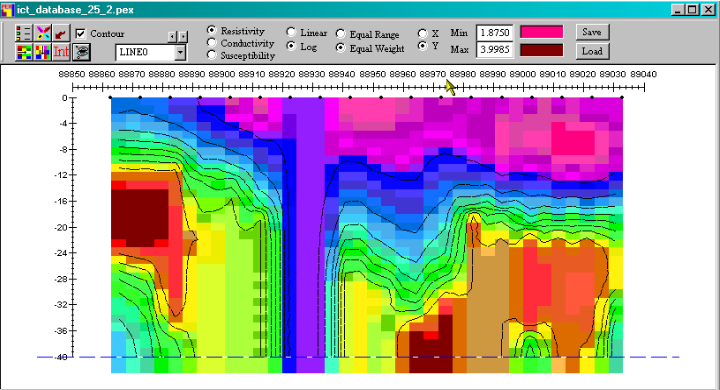The width and height of the screenshot is (720, 390).
Task: Click the Save button
Action: click(592, 32)
